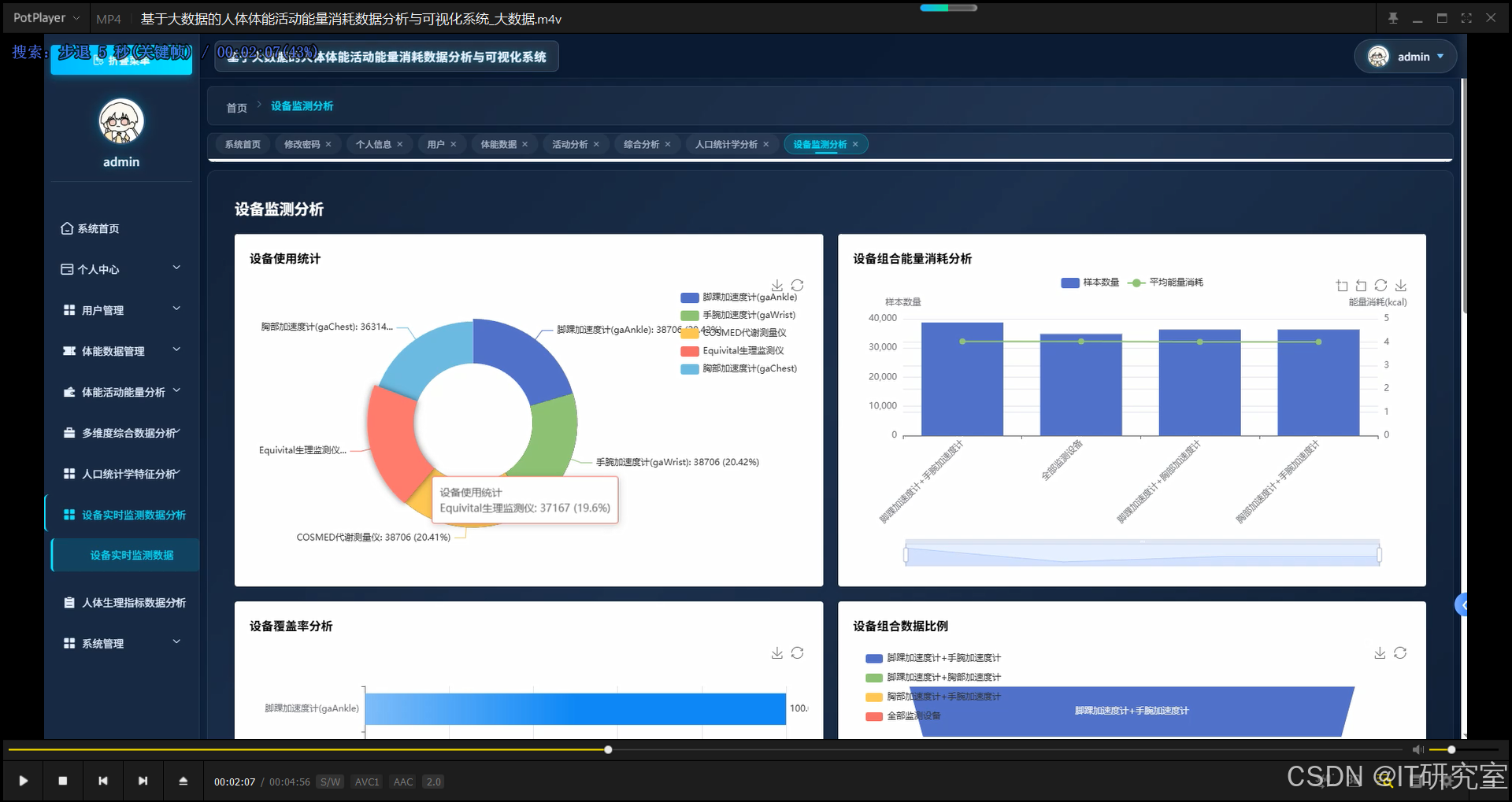Restore the 设备组合能量消耗分析 chart
Image resolution: width=1512 pixels, height=802 pixels.
pos(1381,286)
